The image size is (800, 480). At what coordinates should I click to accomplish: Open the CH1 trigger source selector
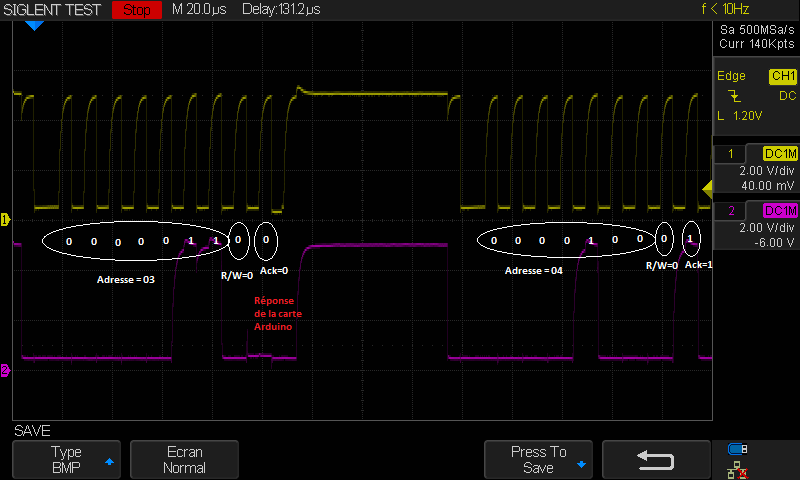click(x=782, y=76)
